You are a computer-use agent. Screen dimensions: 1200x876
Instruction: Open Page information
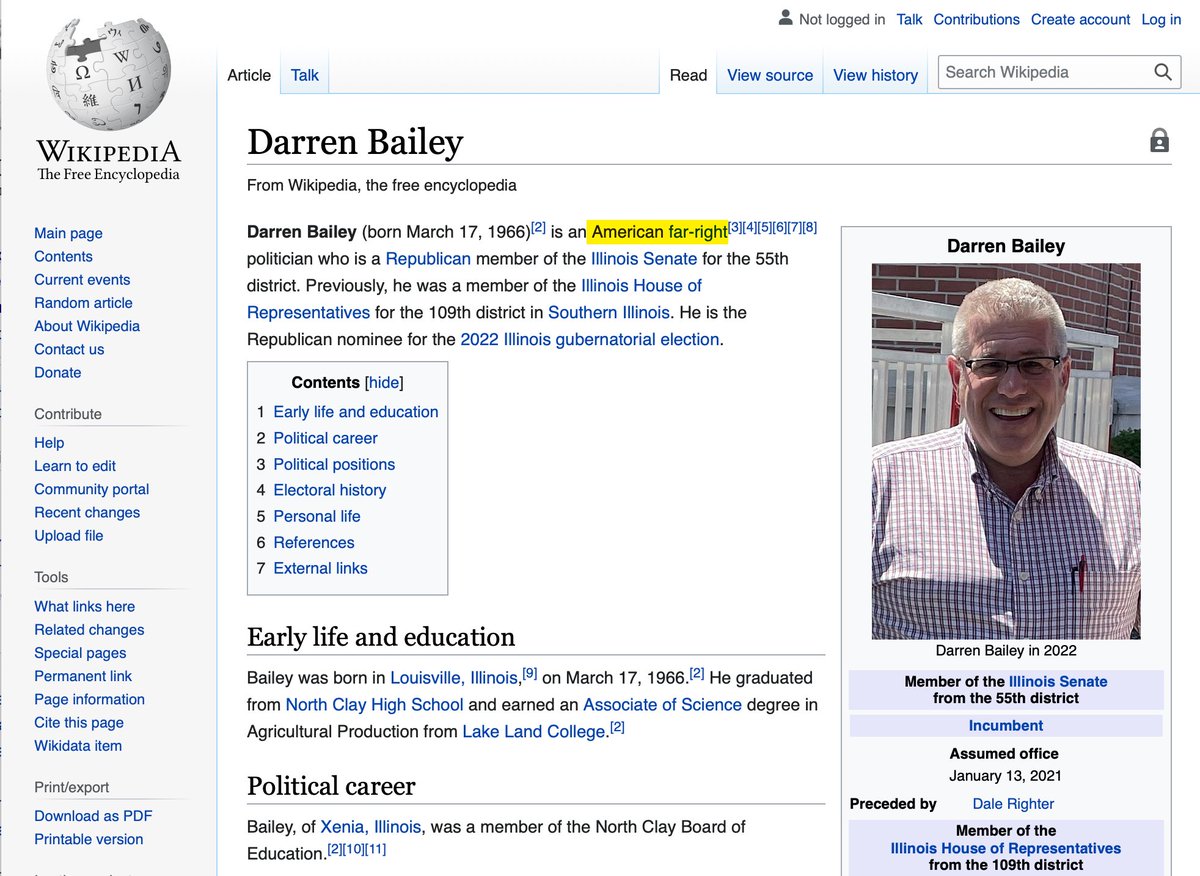point(89,699)
